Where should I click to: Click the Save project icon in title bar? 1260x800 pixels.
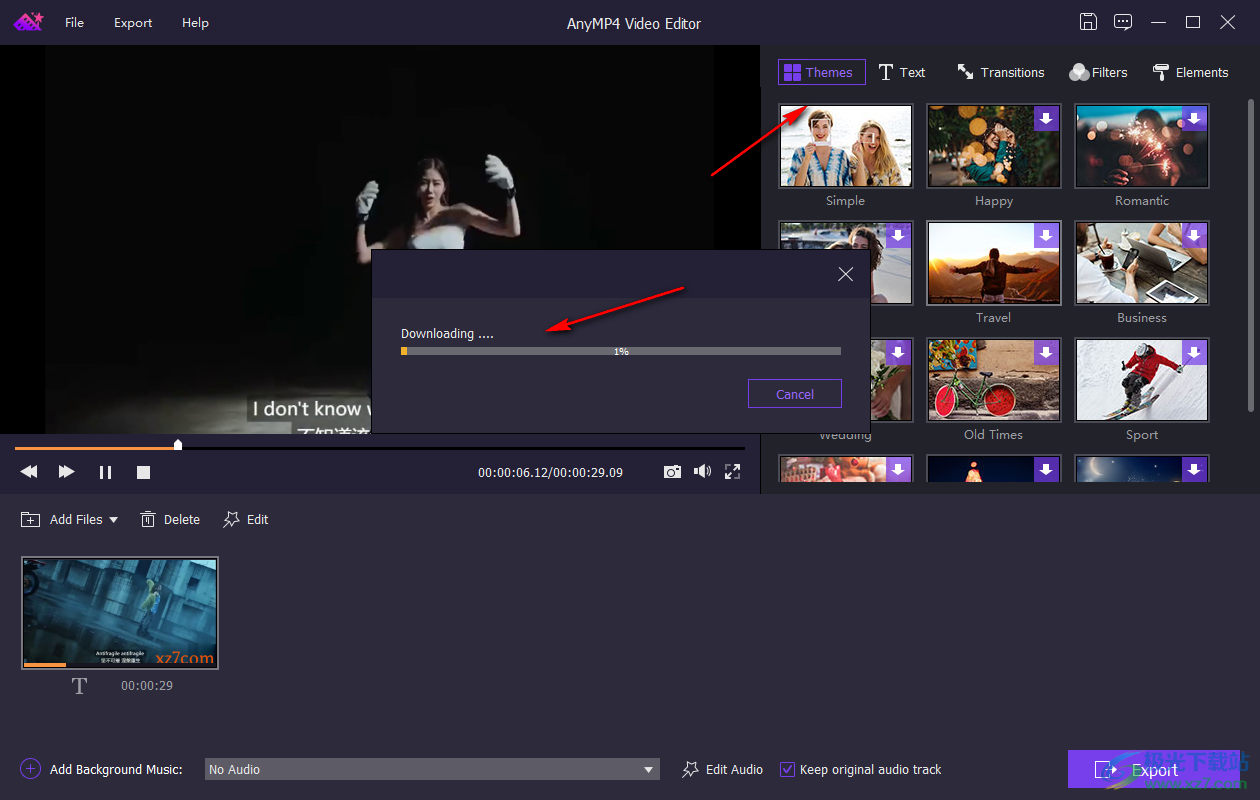pyautogui.click(x=1088, y=22)
